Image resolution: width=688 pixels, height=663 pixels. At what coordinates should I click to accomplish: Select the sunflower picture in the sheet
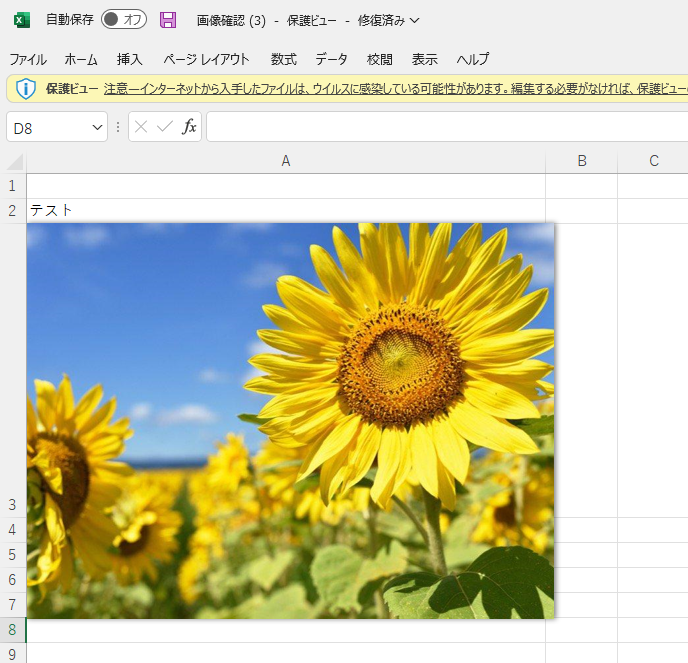pos(290,421)
